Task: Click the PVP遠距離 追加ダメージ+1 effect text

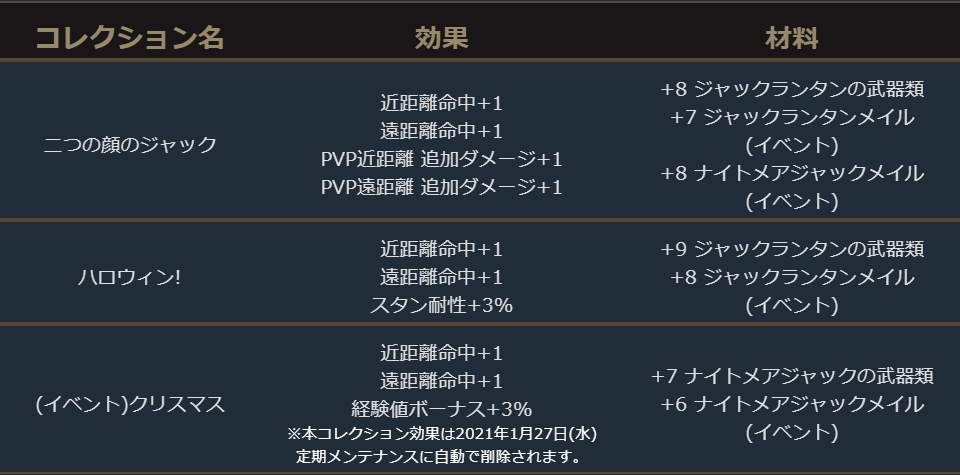Action: coord(441,187)
